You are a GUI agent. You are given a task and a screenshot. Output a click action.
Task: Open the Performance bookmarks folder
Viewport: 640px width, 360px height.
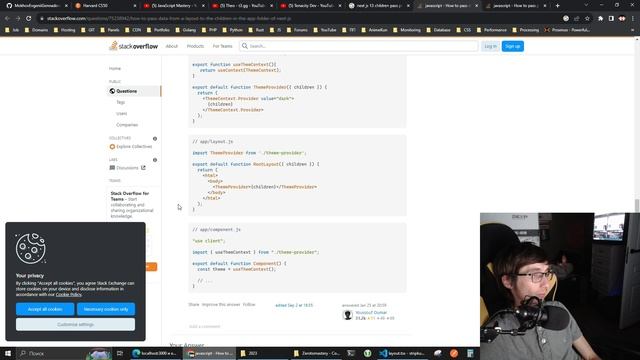tap(491, 30)
